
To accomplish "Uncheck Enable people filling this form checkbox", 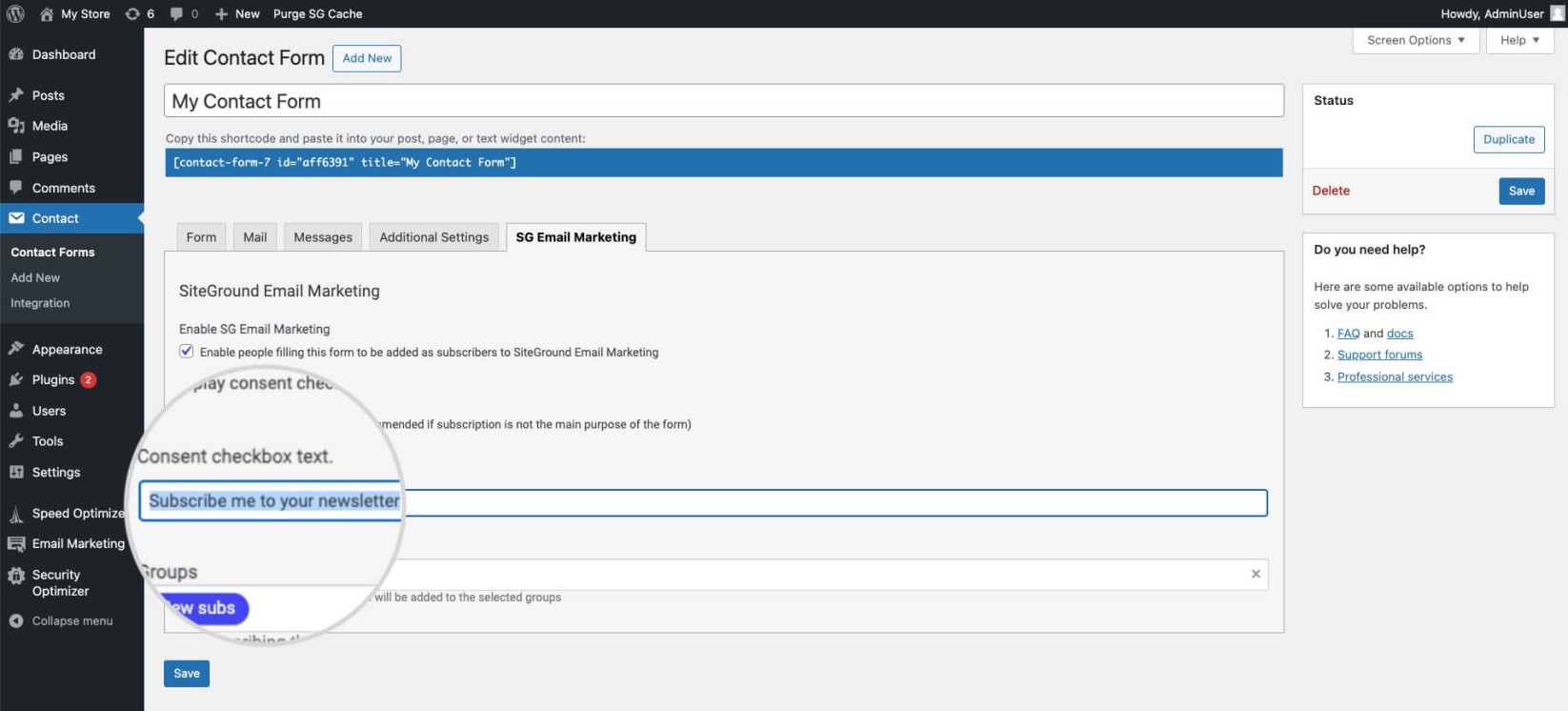I will [x=187, y=352].
